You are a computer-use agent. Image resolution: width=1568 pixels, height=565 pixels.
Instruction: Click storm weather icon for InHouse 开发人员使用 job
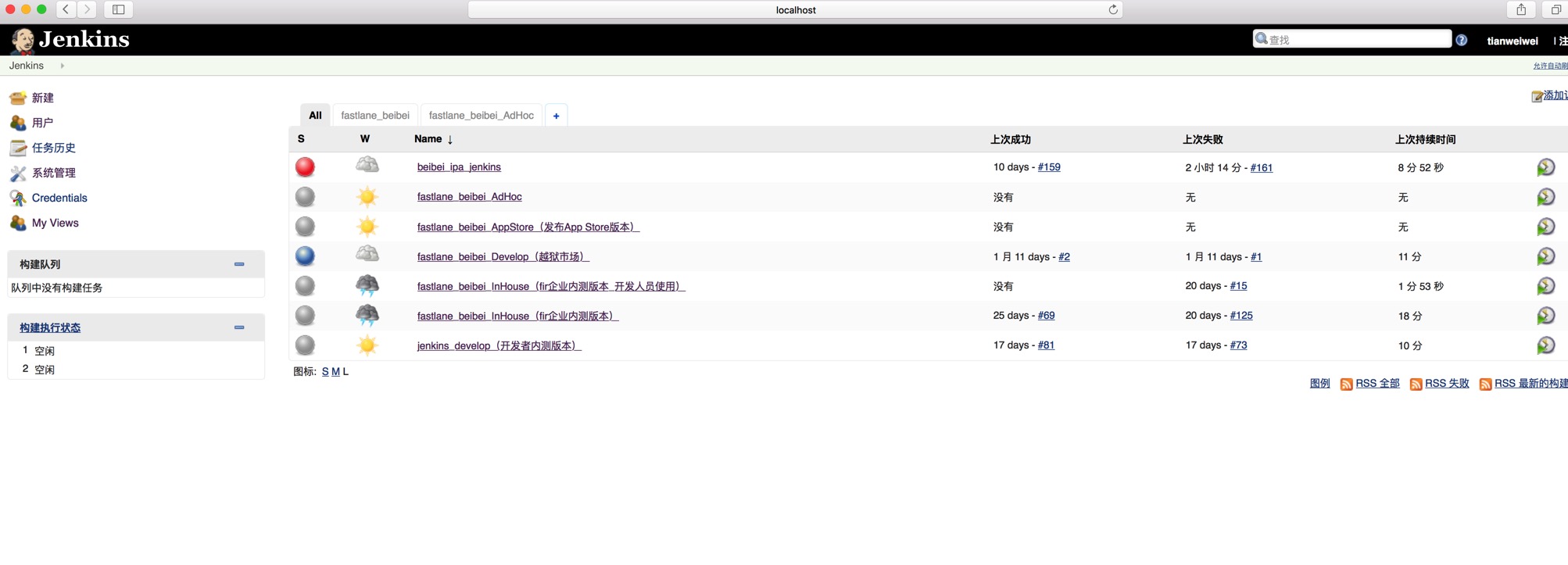367,286
